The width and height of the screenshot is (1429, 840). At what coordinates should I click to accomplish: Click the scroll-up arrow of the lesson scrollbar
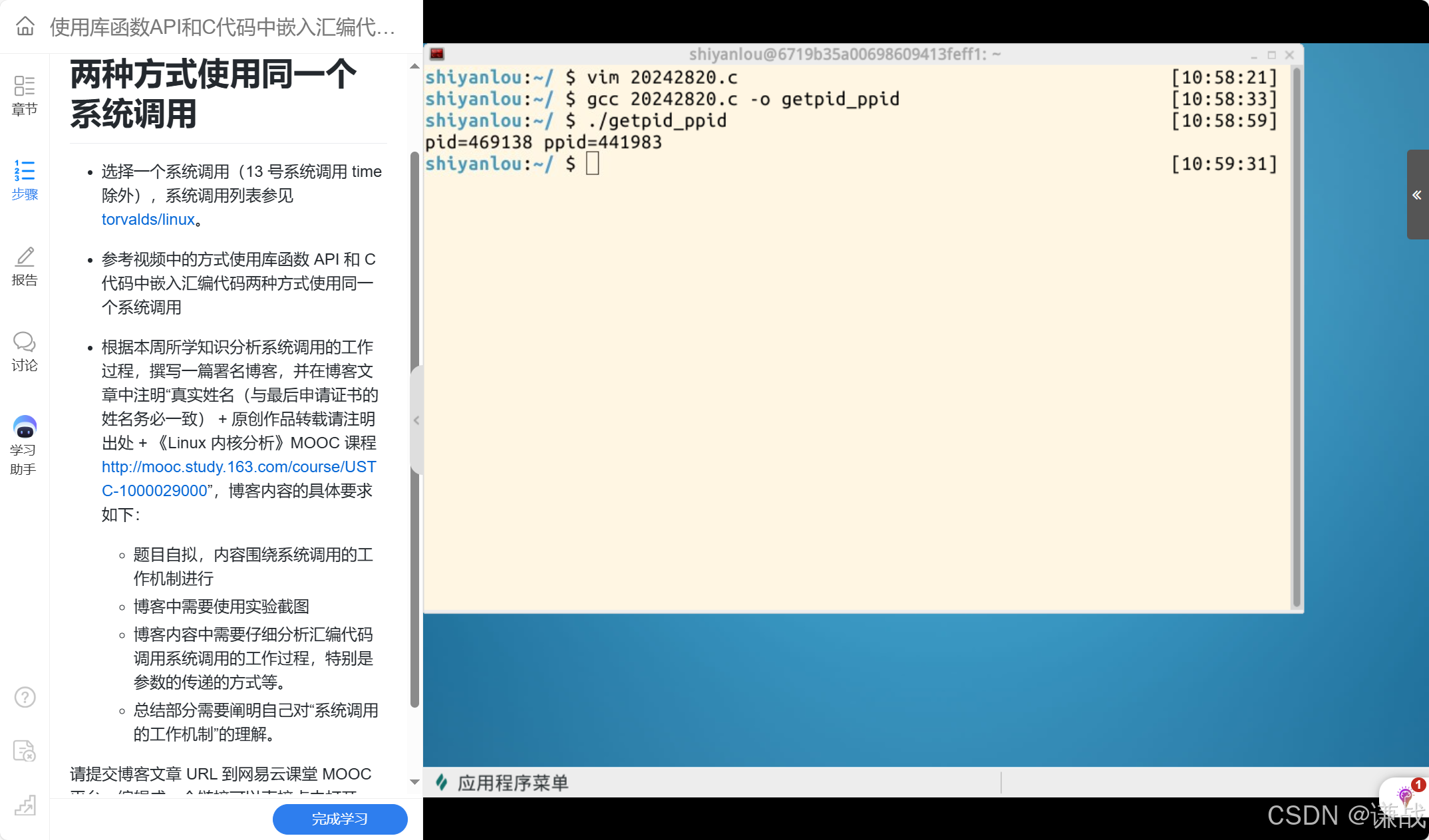click(x=414, y=65)
